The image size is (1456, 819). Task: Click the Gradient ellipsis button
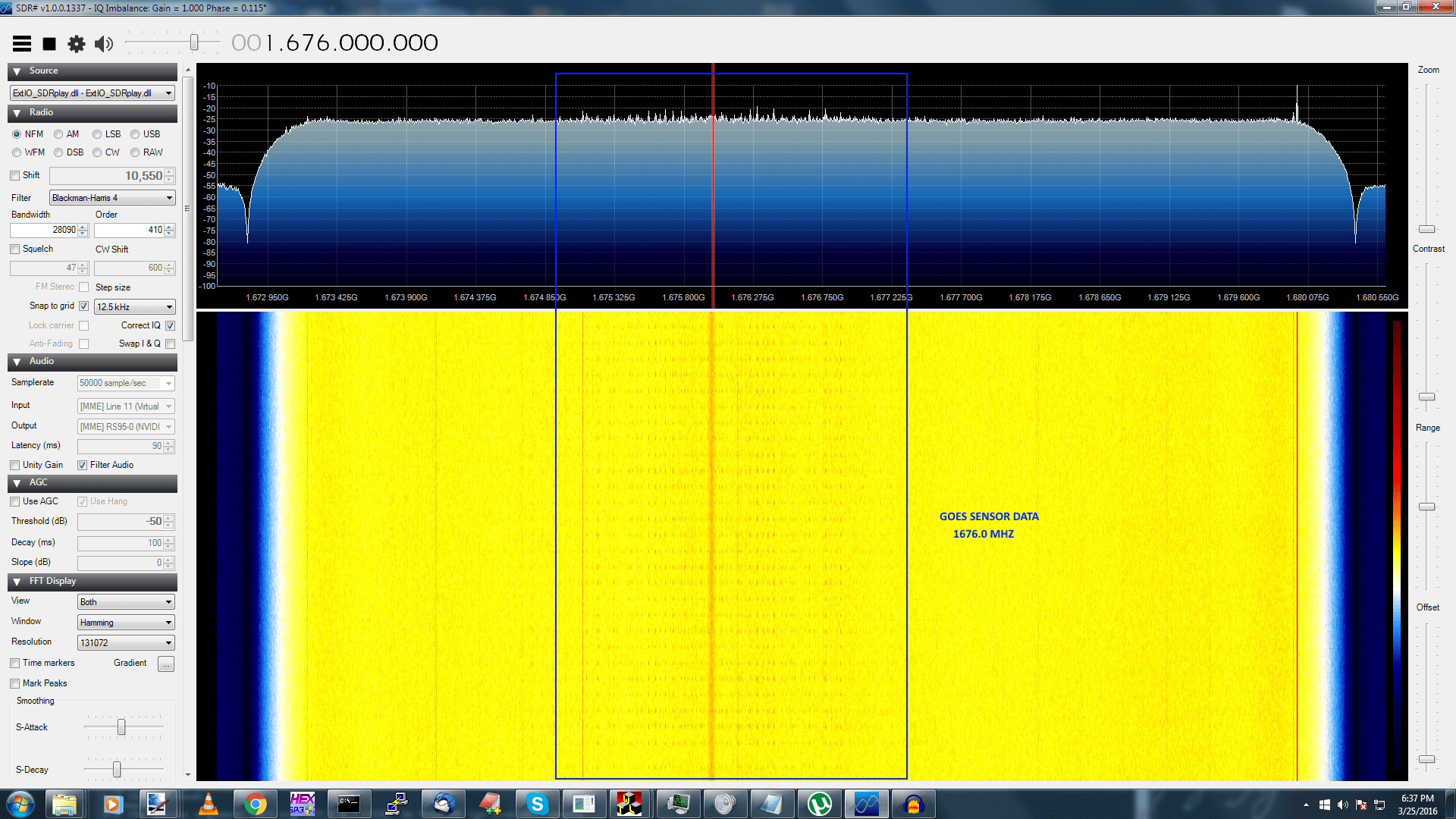(165, 664)
